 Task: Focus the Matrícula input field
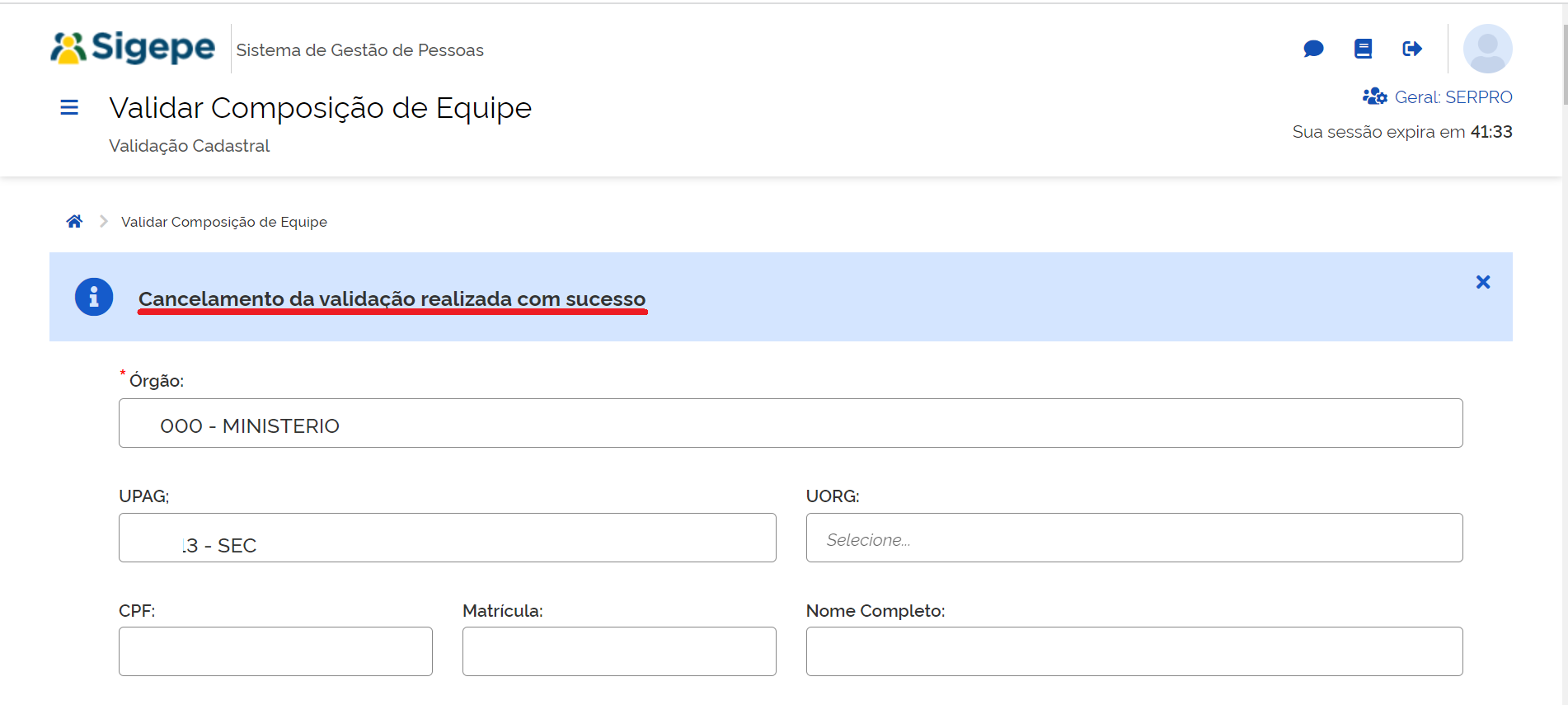coord(618,651)
